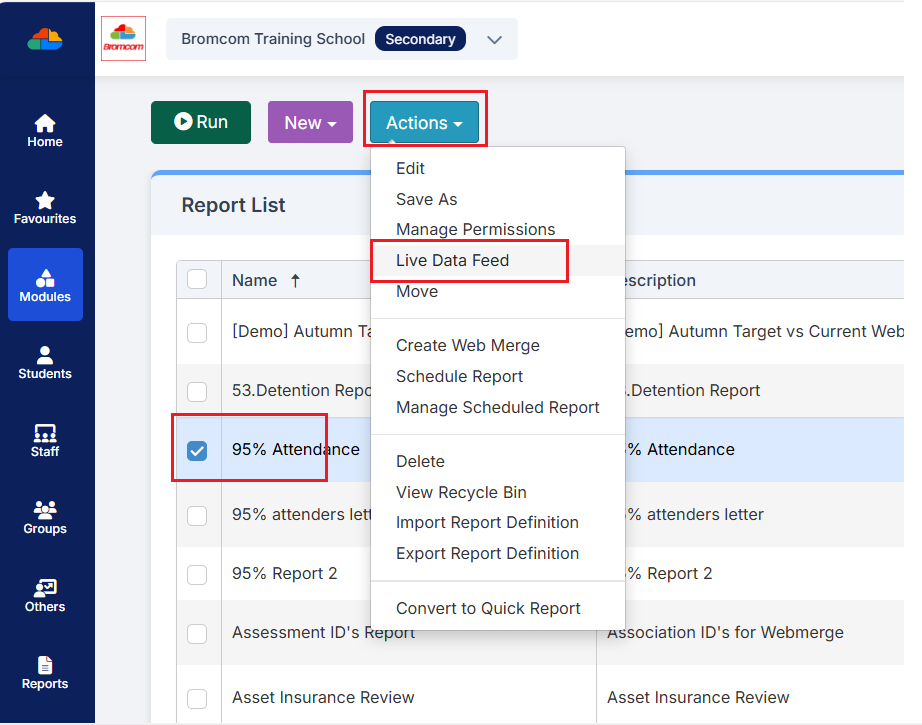Image resolution: width=922 pixels, height=725 pixels.
Task: Open the Groups section from the sidebar
Action: click(x=44, y=514)
